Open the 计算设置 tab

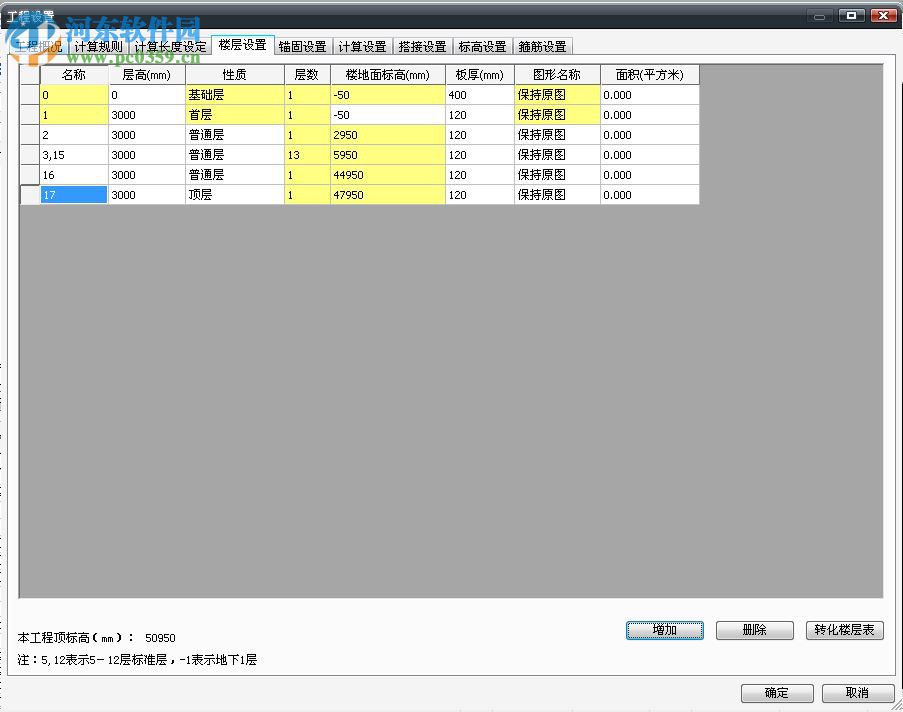(x=363, y=46)
